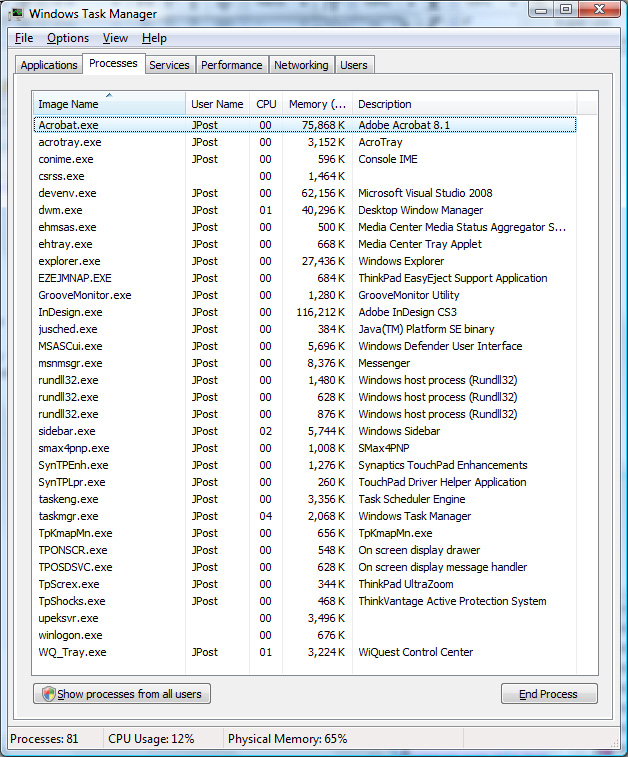Maximize the Task Manager window

[566, 10]
